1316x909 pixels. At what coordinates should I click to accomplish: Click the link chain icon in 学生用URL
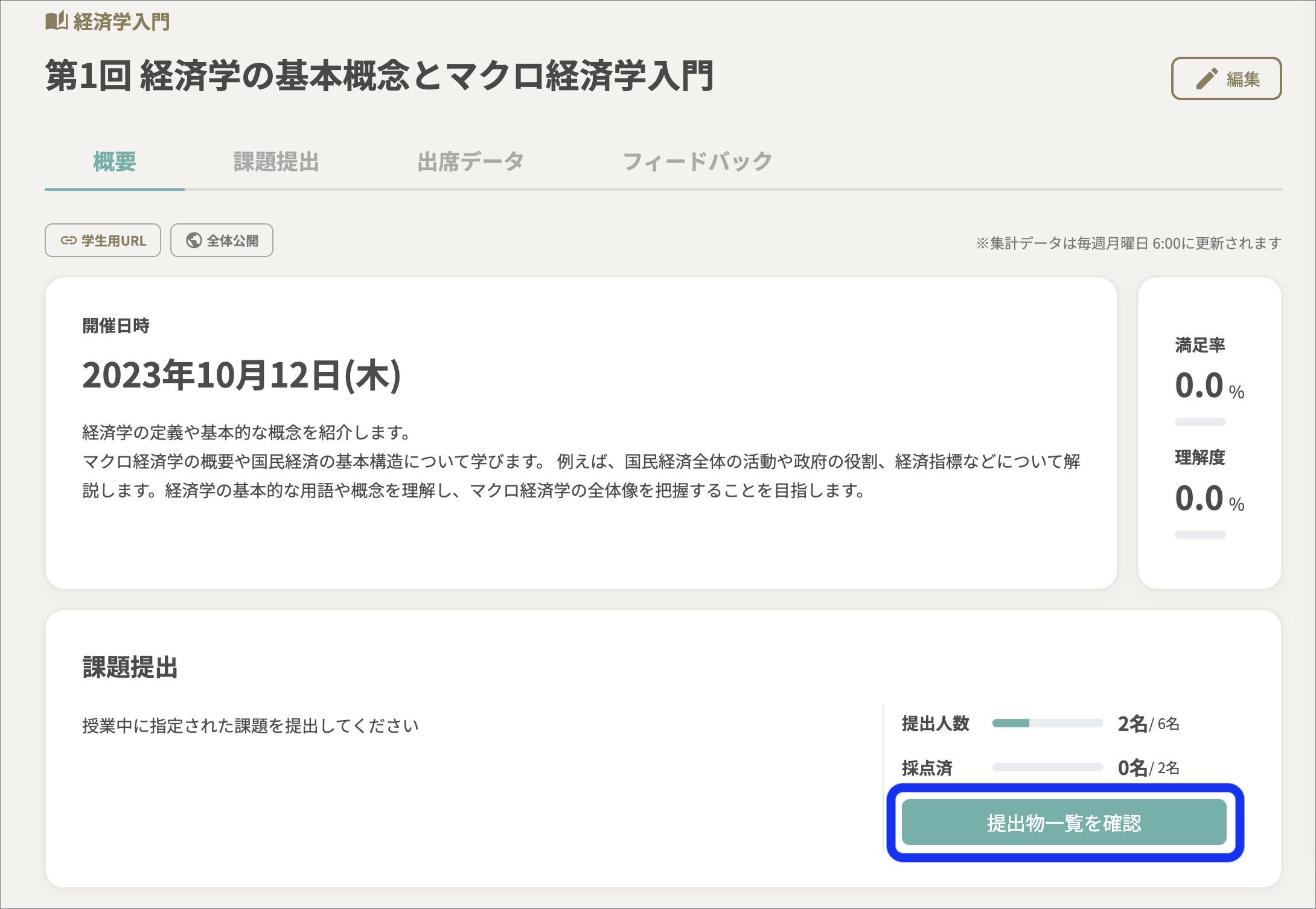click(x=69, y=241)
